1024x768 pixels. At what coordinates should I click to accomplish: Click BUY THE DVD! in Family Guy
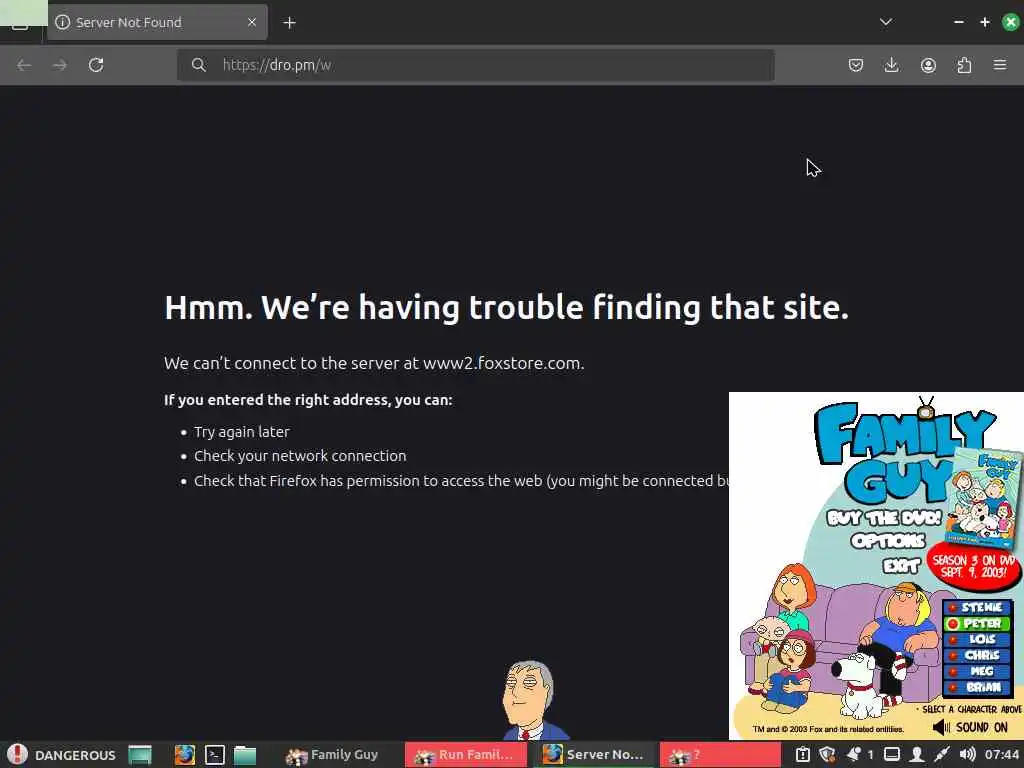pos(884,518)
